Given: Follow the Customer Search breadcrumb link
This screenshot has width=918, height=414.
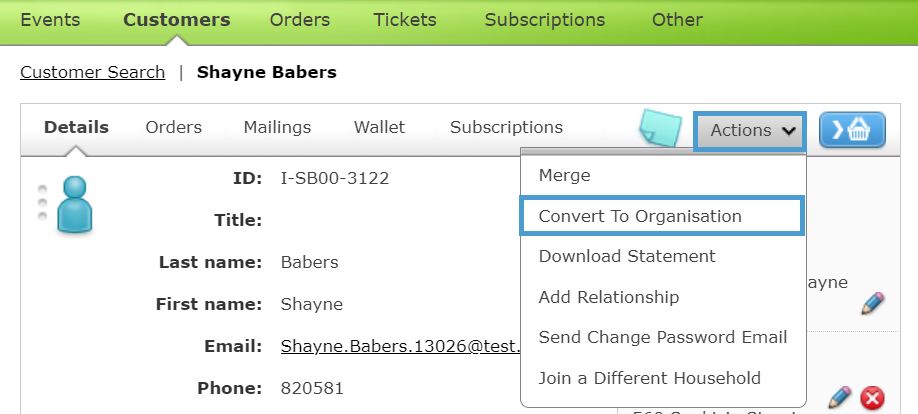Looking at the screenshot, I should click(93, 73).
